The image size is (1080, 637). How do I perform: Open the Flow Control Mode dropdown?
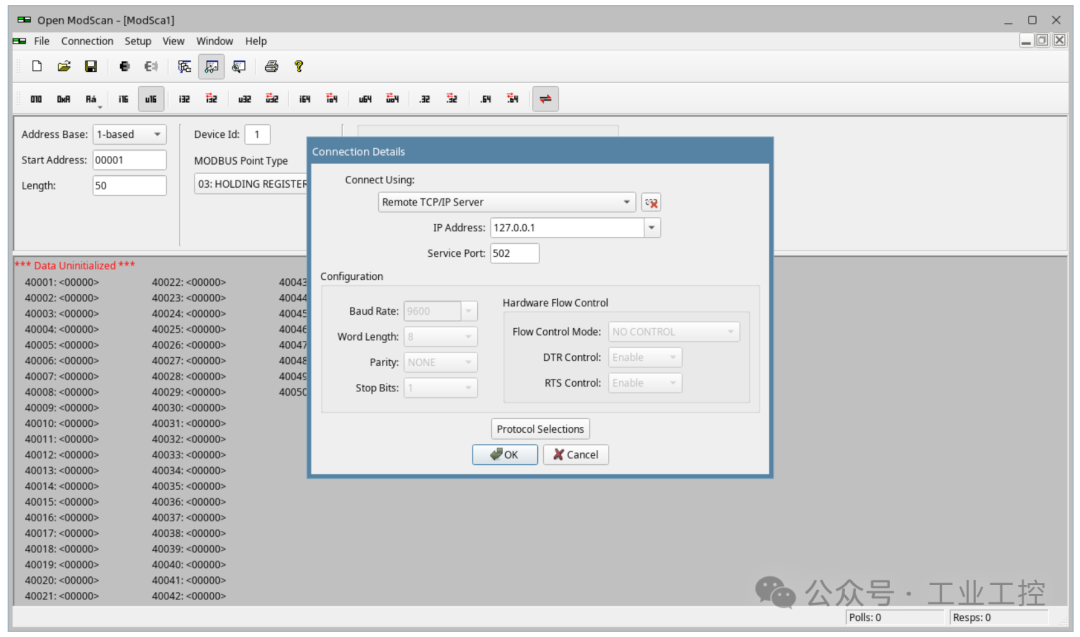pos(674,332)
